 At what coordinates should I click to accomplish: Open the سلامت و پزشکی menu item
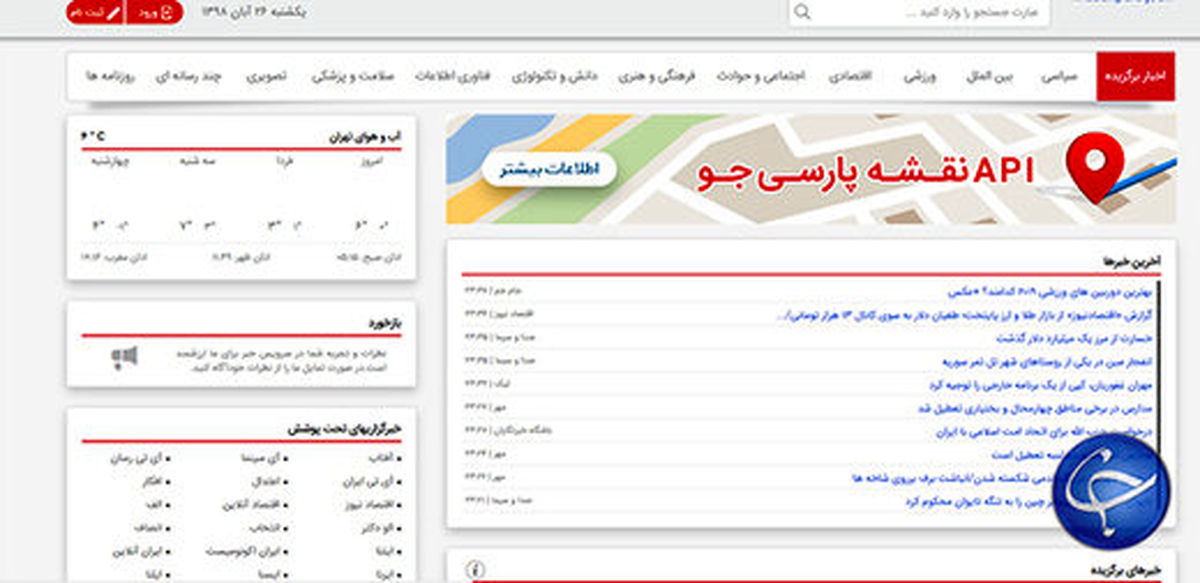click(353, 76)
